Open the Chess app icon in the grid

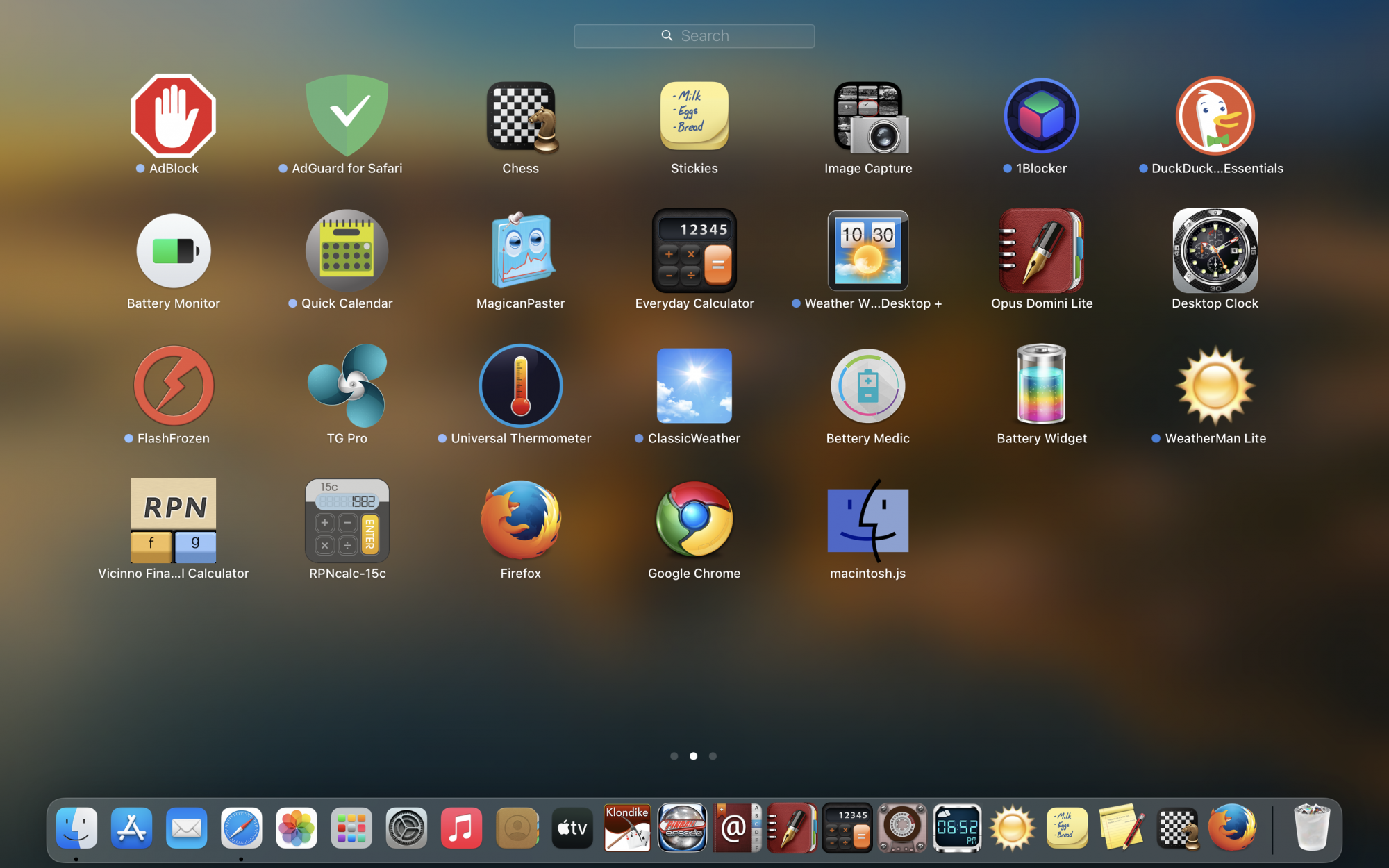pos(521,116)
